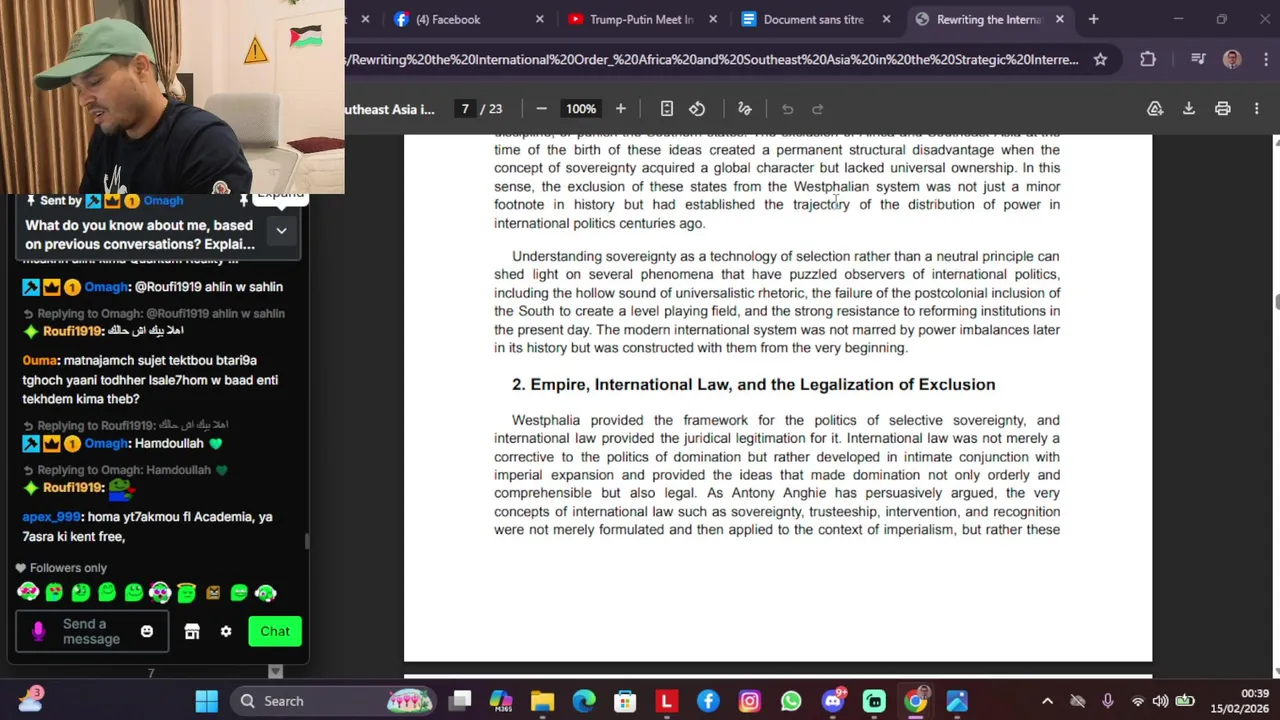This screenshot has height=720, width=1280.
Task: Click the PDF vertical scrollbar thumb
Action: click(1276, 302)
